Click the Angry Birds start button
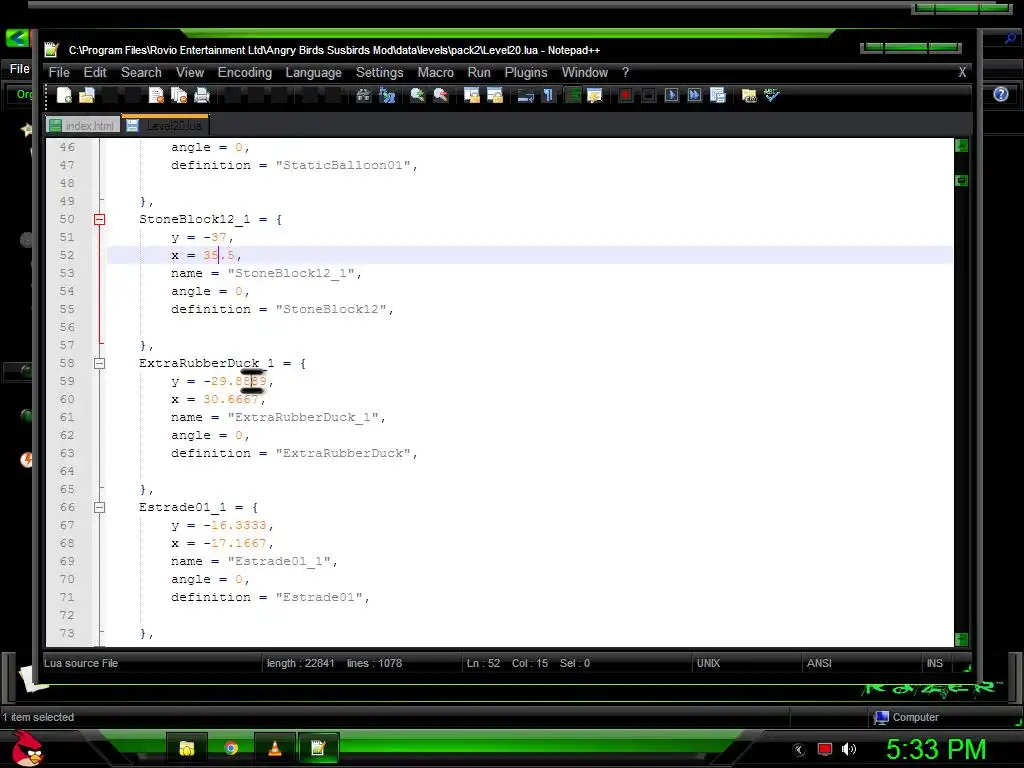Viewport: 1024px width, 768px height. tap(27, 748)
